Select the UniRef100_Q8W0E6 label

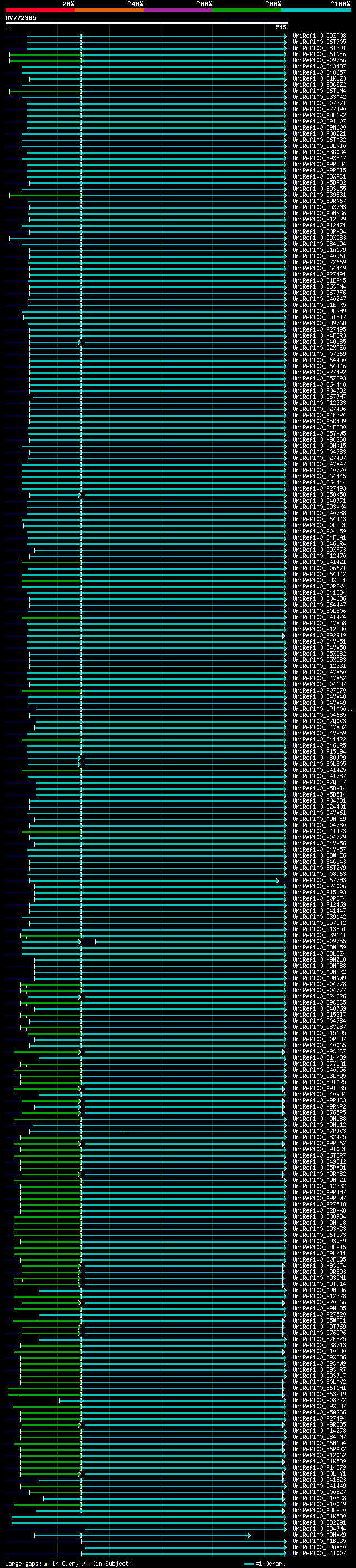click(x=319, y=855)
